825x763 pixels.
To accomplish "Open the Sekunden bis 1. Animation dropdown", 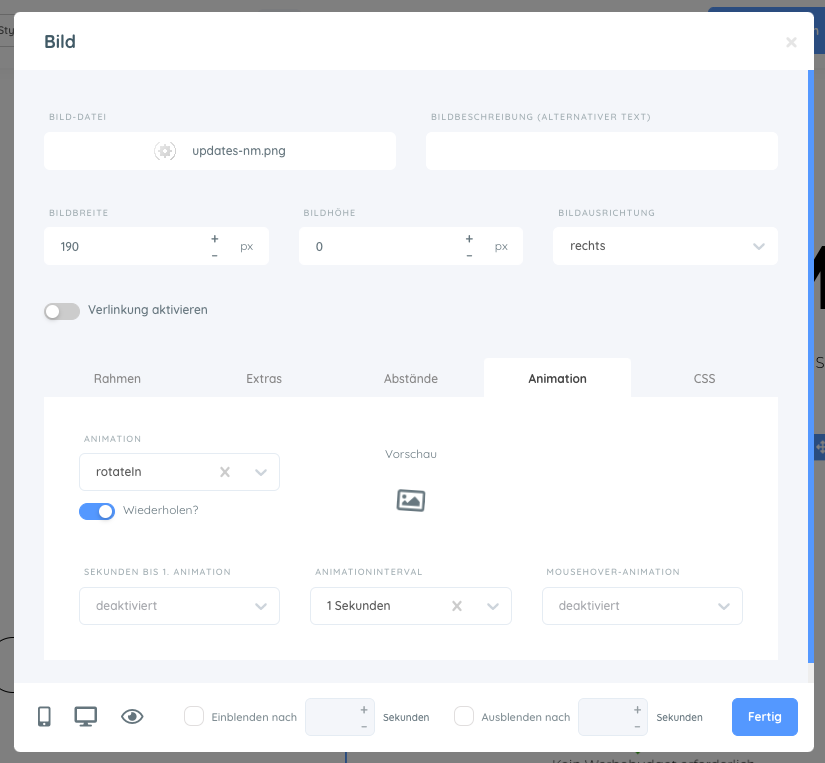I will pyautogui.click(x=179, y=606).
